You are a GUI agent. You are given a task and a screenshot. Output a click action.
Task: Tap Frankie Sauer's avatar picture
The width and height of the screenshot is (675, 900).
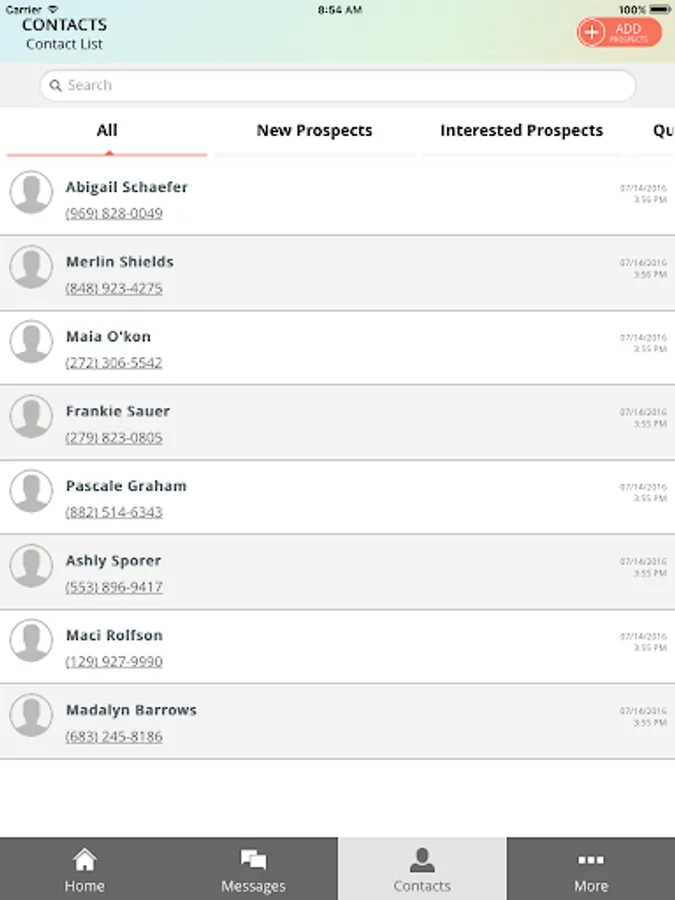coord(31,416)
